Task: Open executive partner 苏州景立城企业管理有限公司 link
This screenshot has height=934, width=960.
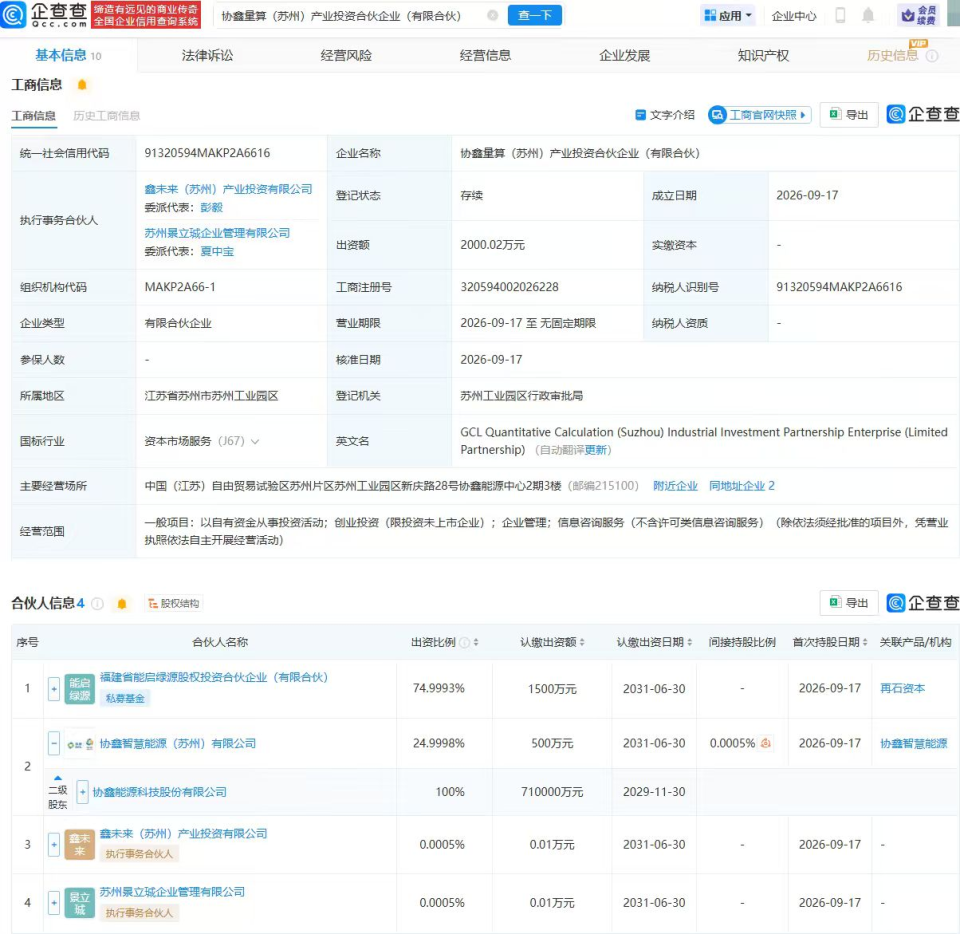Action: pyautogui.click(x=217, y=233)
